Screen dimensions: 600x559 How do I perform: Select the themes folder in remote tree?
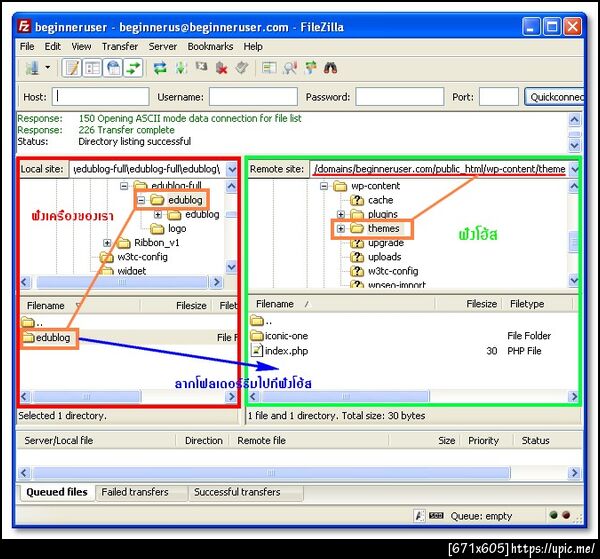click(383, 228)
